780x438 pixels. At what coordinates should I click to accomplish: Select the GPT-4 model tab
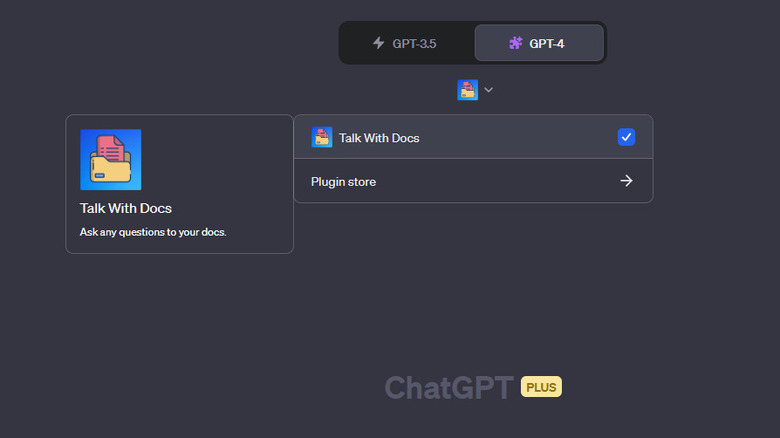538,43
